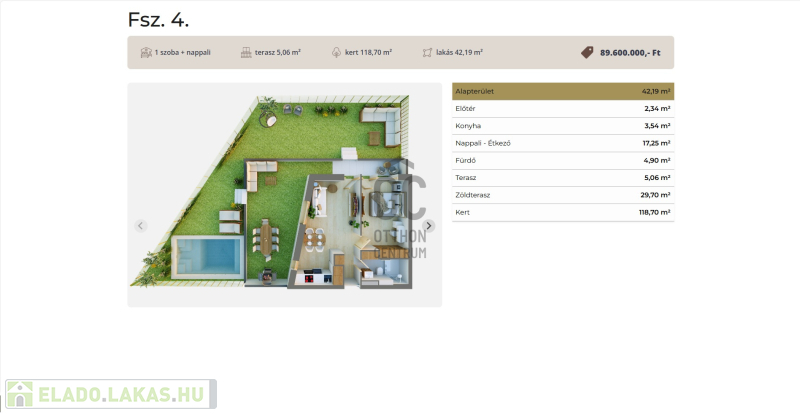This screenshot has width=800, height=414.
Task: Click the floor area icon beside "lakás 42,19 m²"
Action: 428,52
